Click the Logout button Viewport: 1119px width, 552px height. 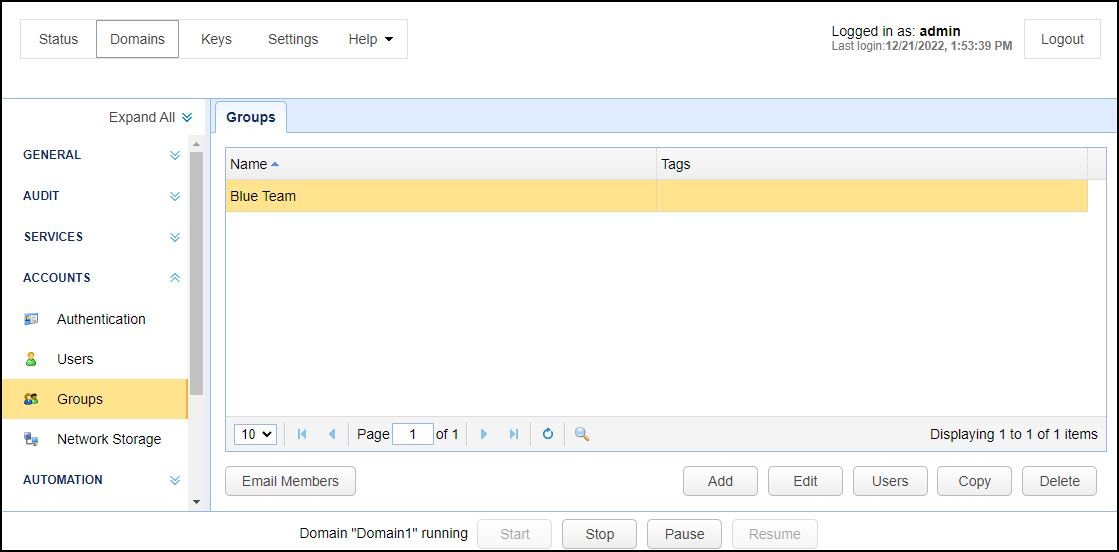click(1063, 39)
